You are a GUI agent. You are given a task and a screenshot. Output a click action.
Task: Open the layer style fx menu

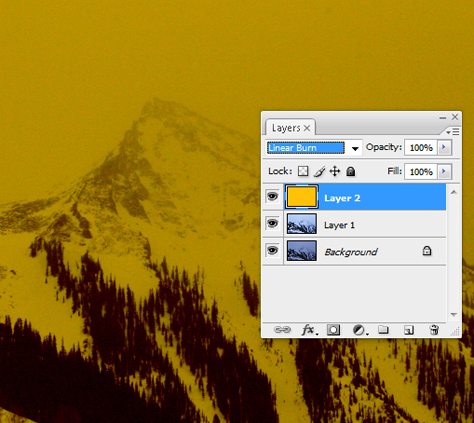click(x=309, y=330)
